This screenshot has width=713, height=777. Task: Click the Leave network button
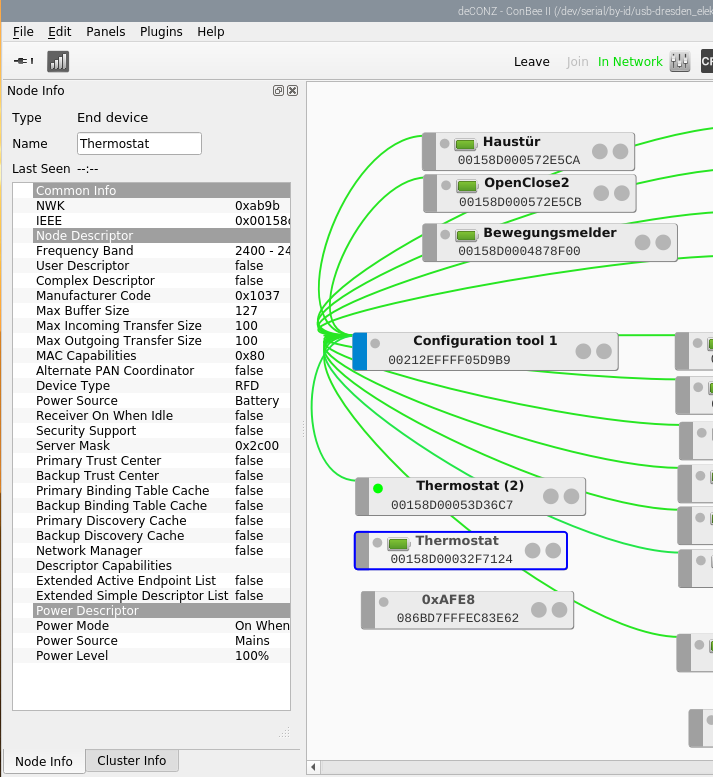(532, 61)
